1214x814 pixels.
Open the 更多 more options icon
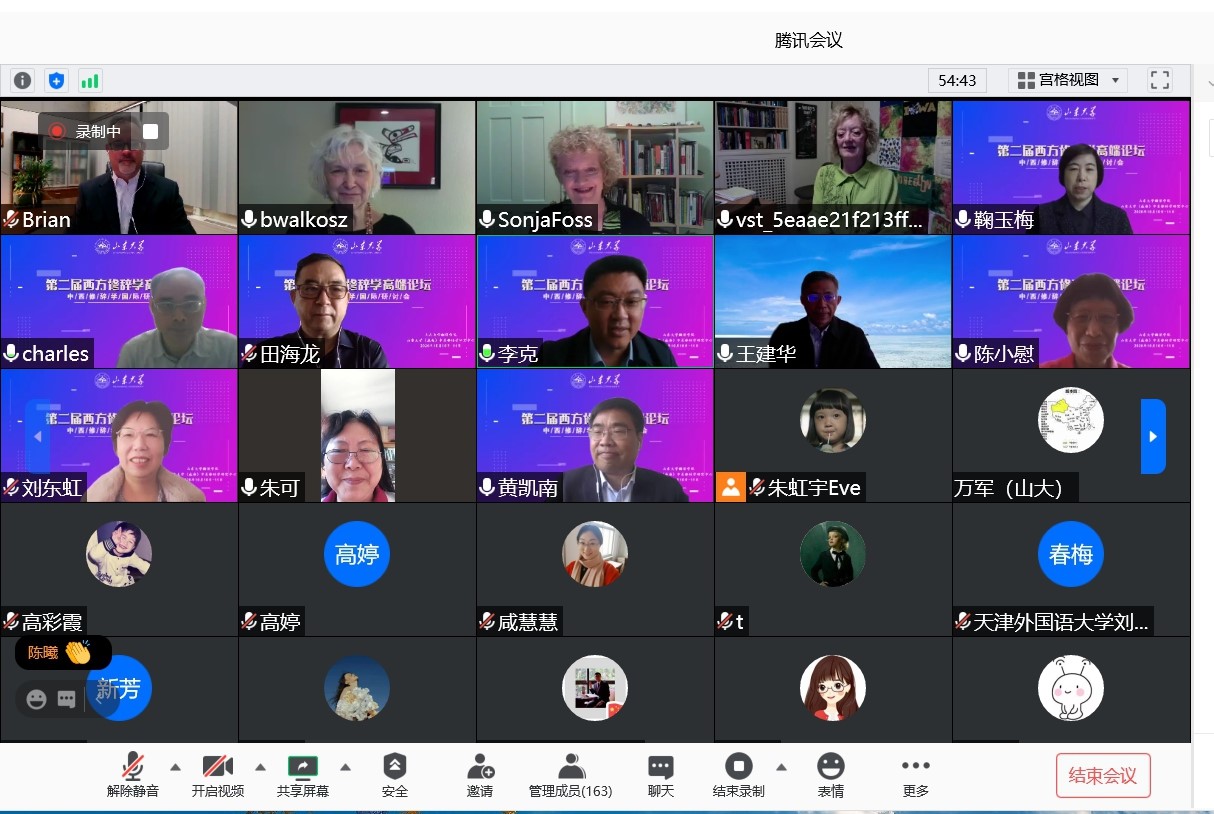pyautogui.click(x=915, y=775)
